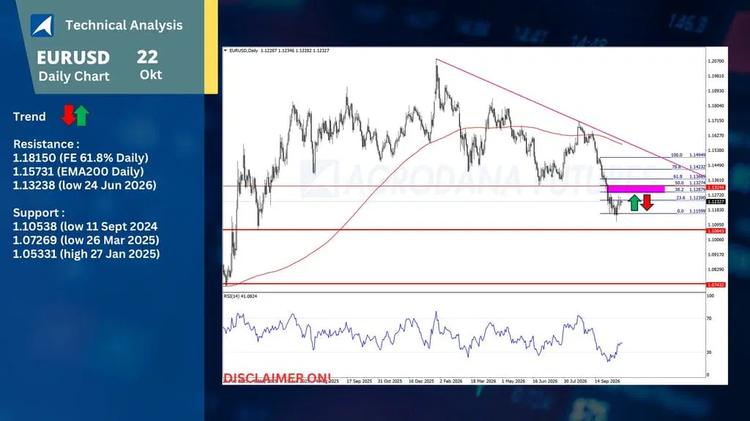Image resolution: width=750 pixels, height=421 pixels.
Task: Click the '1.20700' price axis label
Action: [716, 61]
